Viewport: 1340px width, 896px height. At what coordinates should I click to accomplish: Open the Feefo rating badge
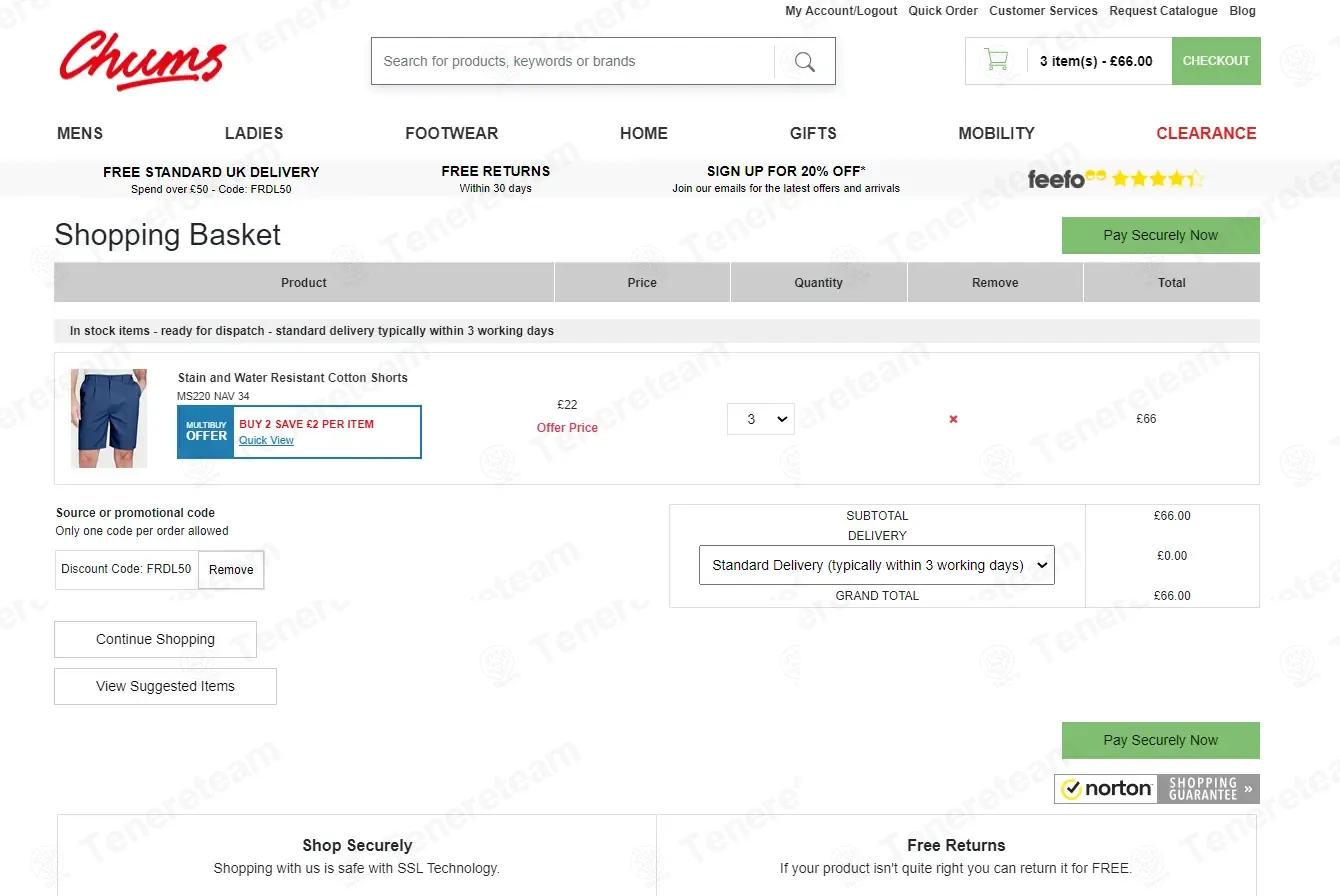1115,179
